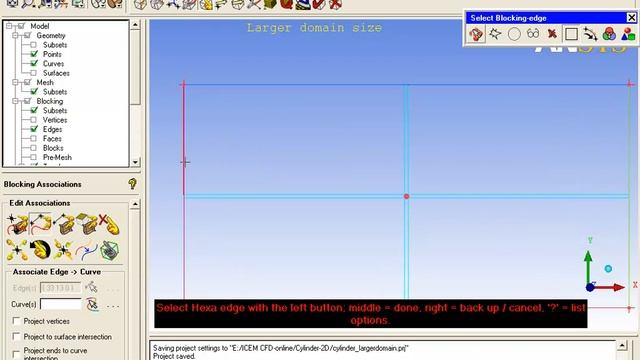Open Blocking Associations help question mark
The width and height of the screenshot is (640, 360).
[132, 184]
